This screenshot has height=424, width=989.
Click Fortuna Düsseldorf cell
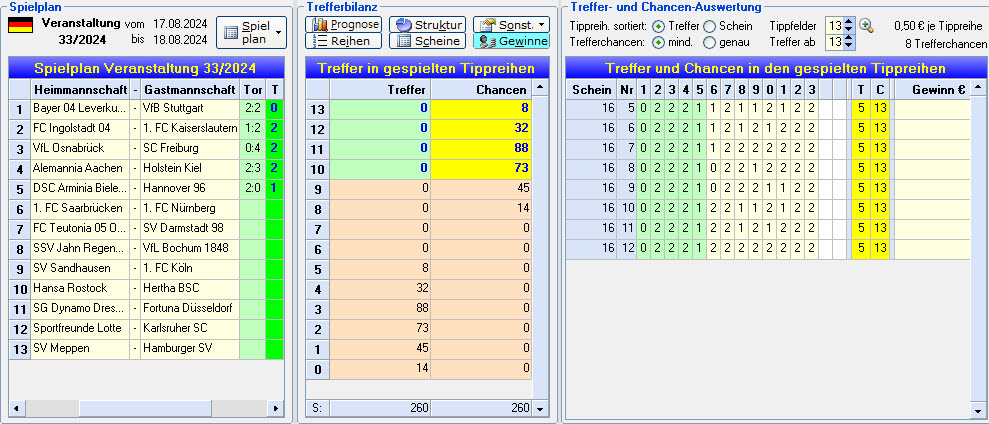pyautogui.click(x=190, y=308)
